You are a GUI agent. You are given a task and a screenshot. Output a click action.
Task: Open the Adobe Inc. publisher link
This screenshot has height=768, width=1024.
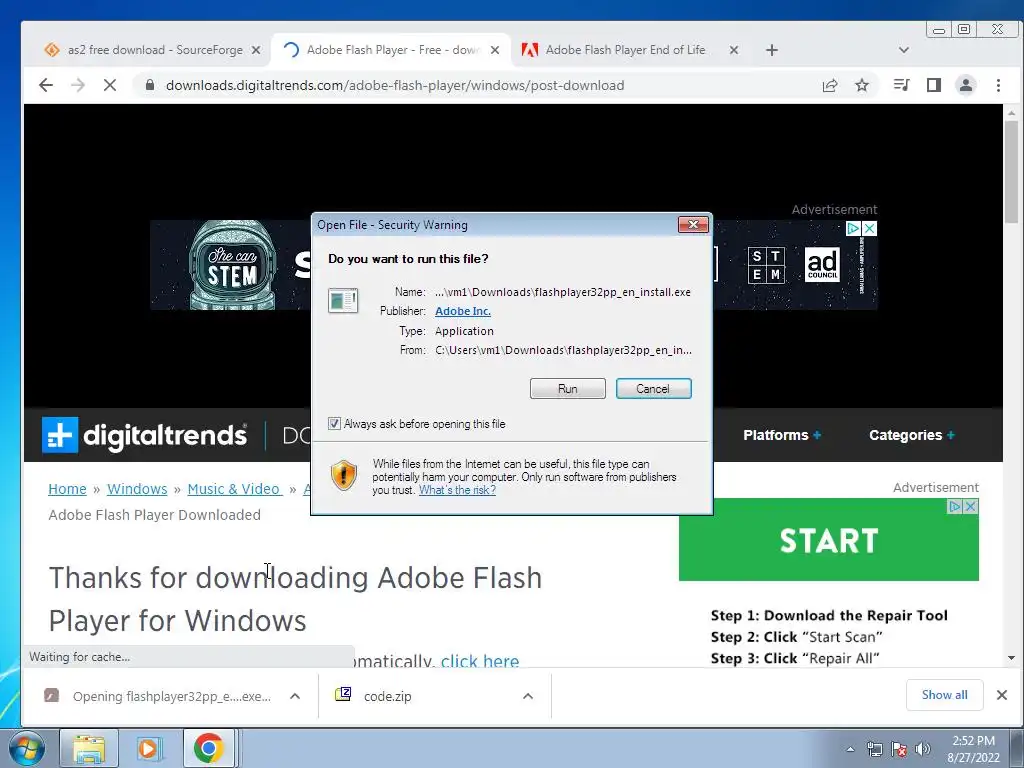pyautogui.click(x=463, y=311)
